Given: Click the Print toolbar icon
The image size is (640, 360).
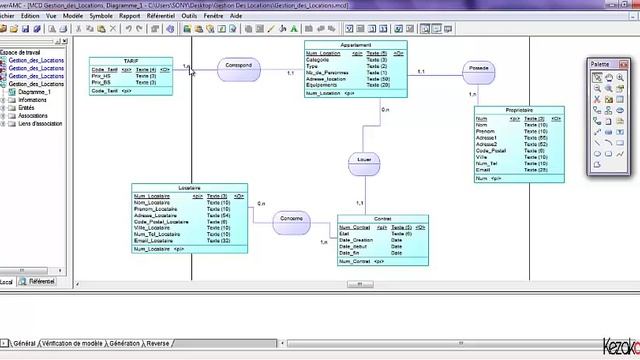Looking at the screenshot, I should pos(63,29).
